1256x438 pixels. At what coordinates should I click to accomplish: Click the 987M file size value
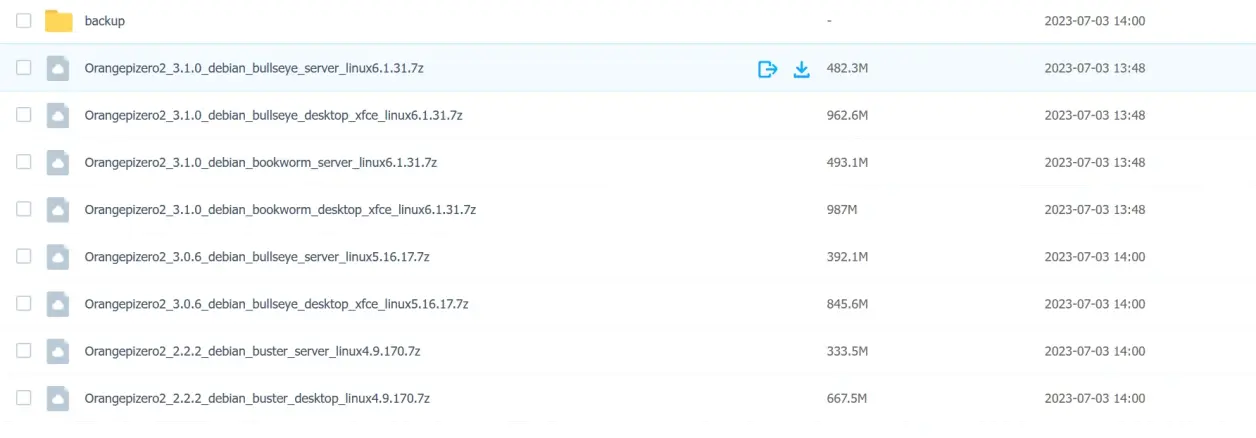coord(843,210)
